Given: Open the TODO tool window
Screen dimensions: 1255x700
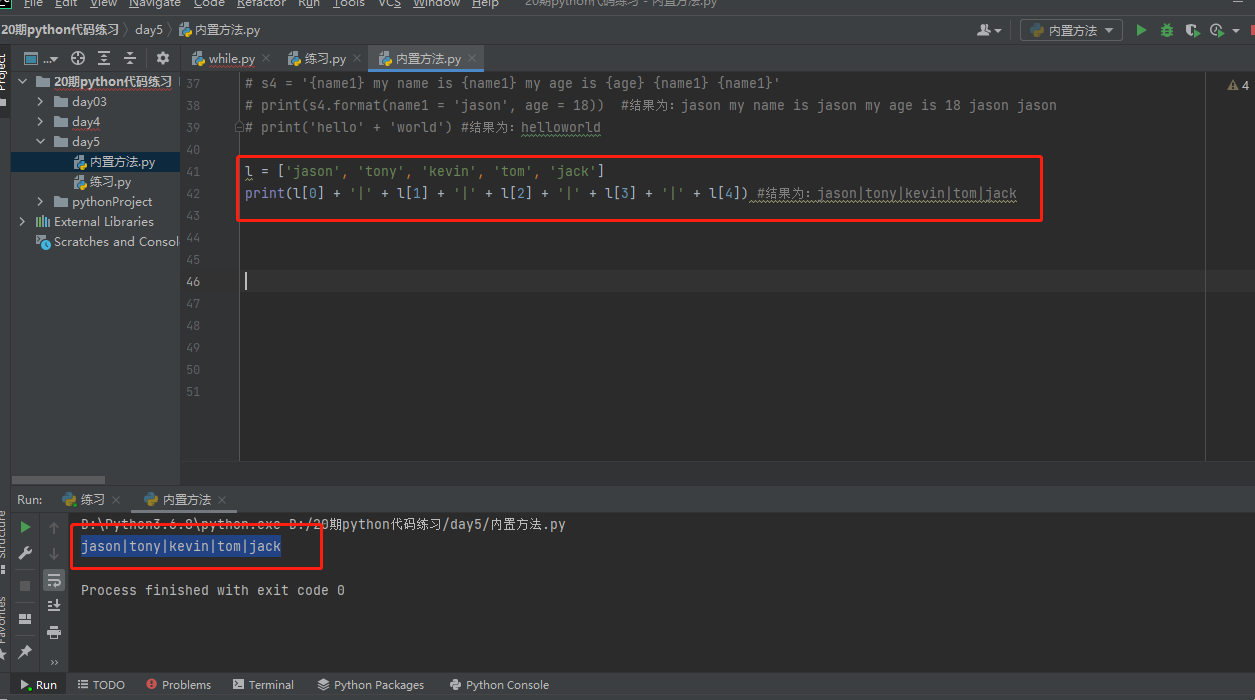Looking at the screenshot, I should [101, 685].
